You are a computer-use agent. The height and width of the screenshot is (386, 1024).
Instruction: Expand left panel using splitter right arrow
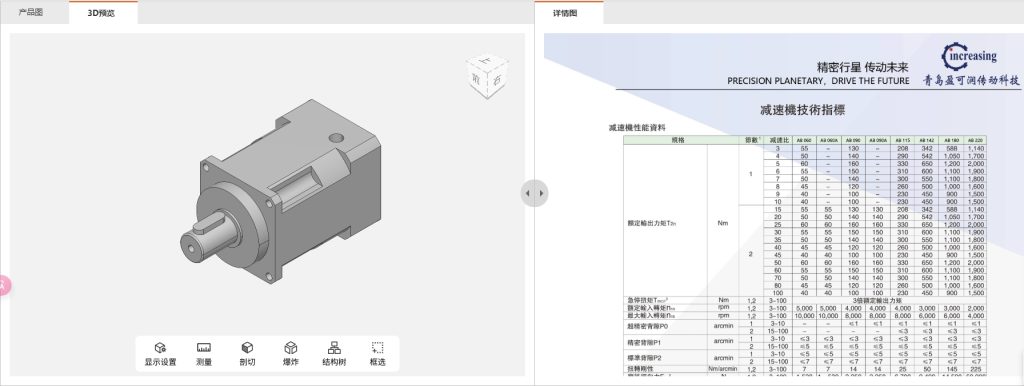(x=541, y=193)
